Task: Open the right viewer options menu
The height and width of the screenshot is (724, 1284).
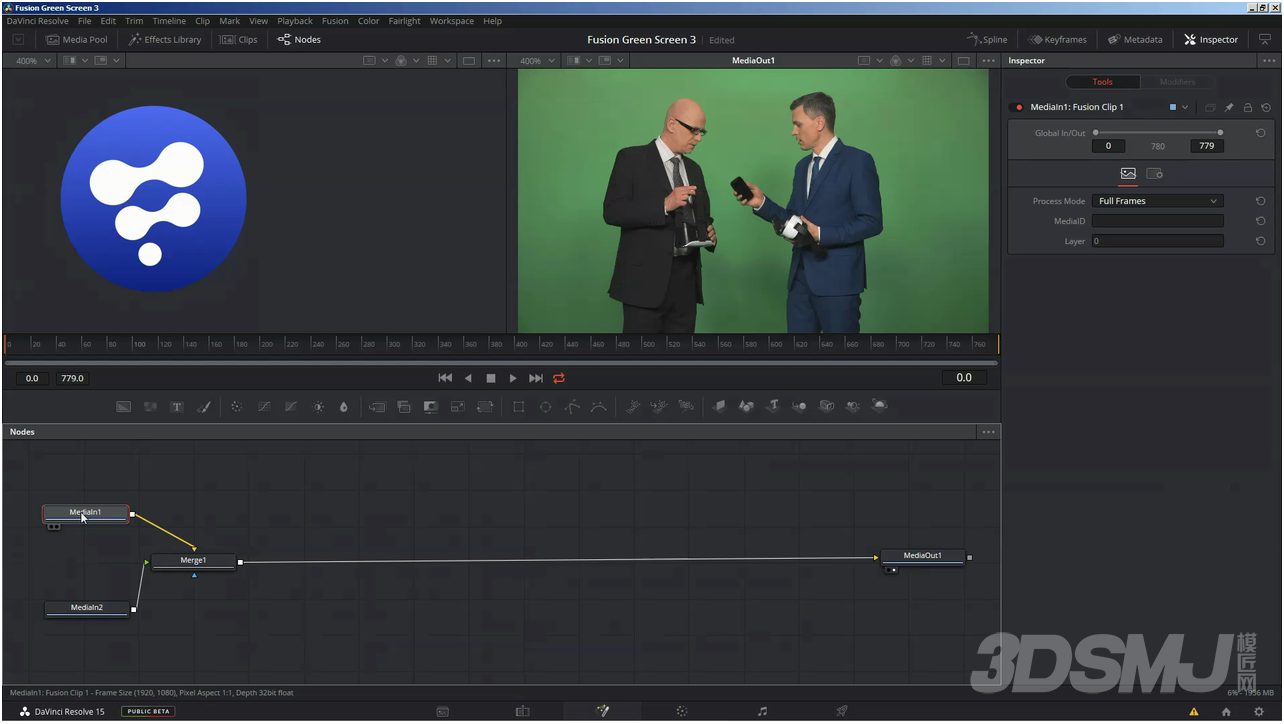Action: (988, 61)
